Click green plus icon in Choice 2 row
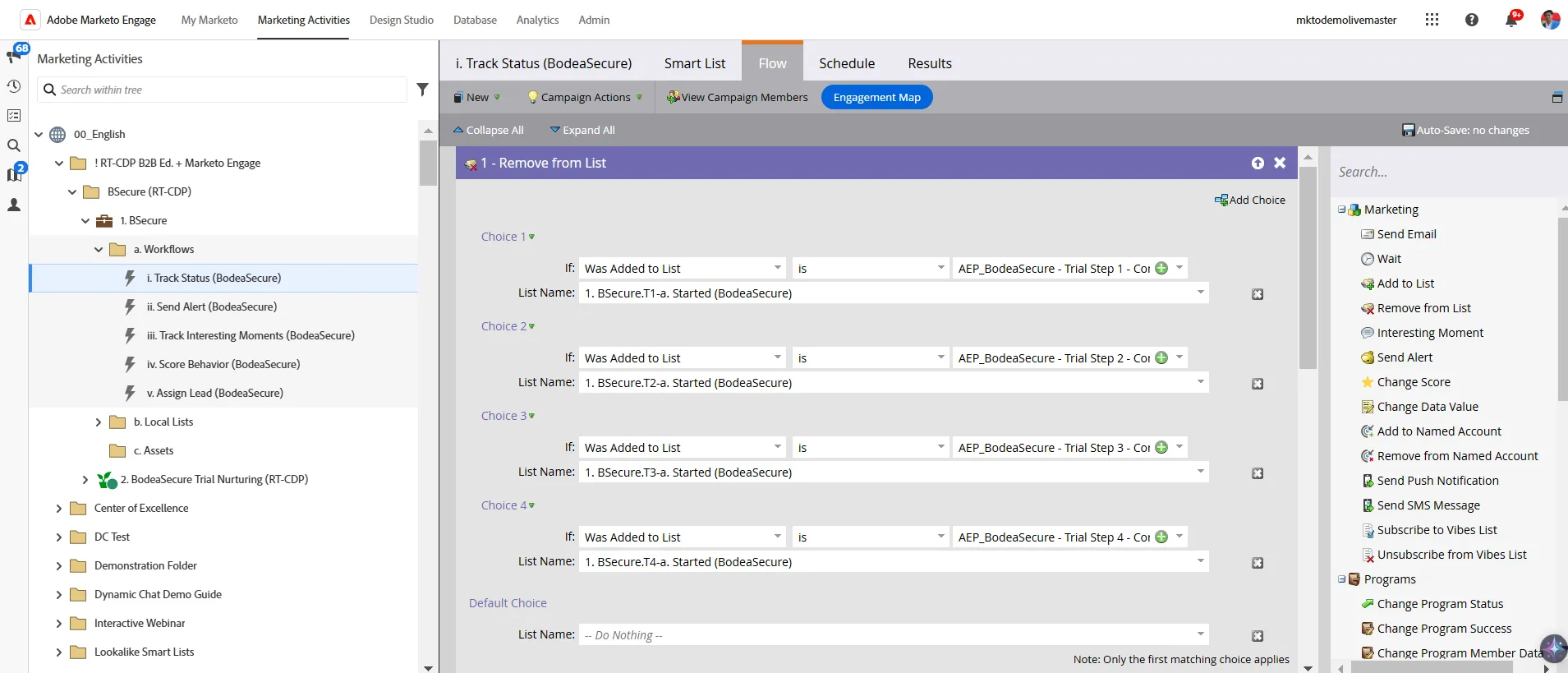1568x673 pixels. pyautogui.click(x=1161, y=357)
